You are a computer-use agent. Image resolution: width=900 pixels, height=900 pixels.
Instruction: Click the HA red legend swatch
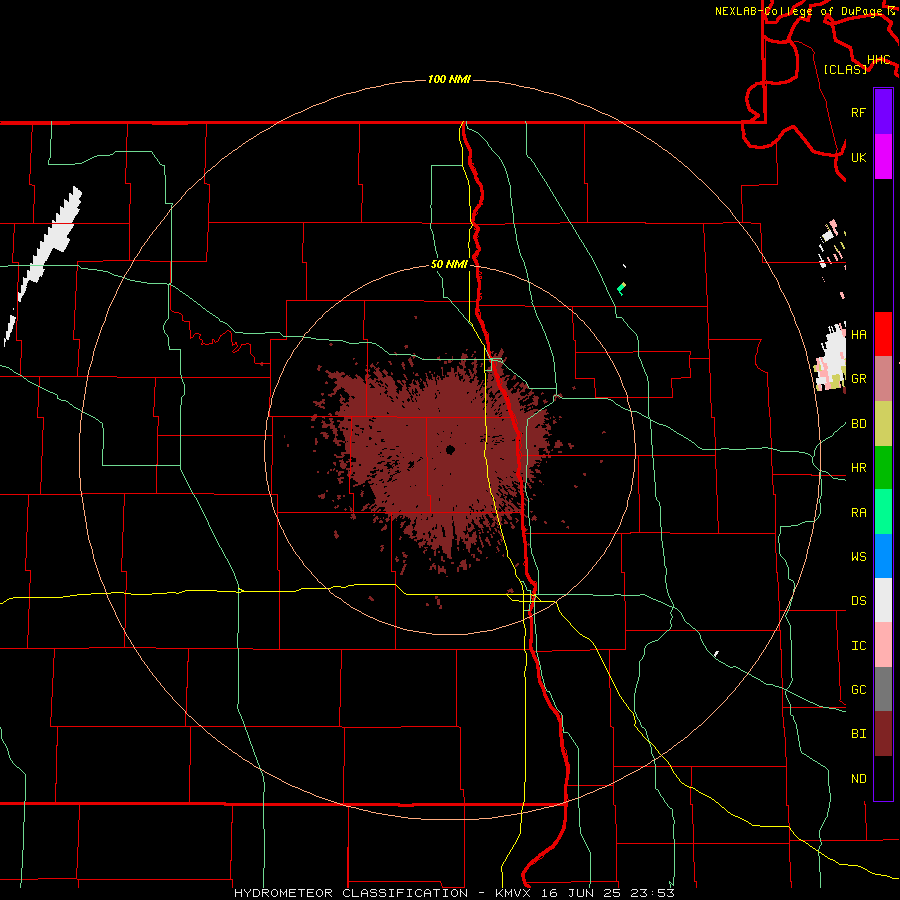883,334
